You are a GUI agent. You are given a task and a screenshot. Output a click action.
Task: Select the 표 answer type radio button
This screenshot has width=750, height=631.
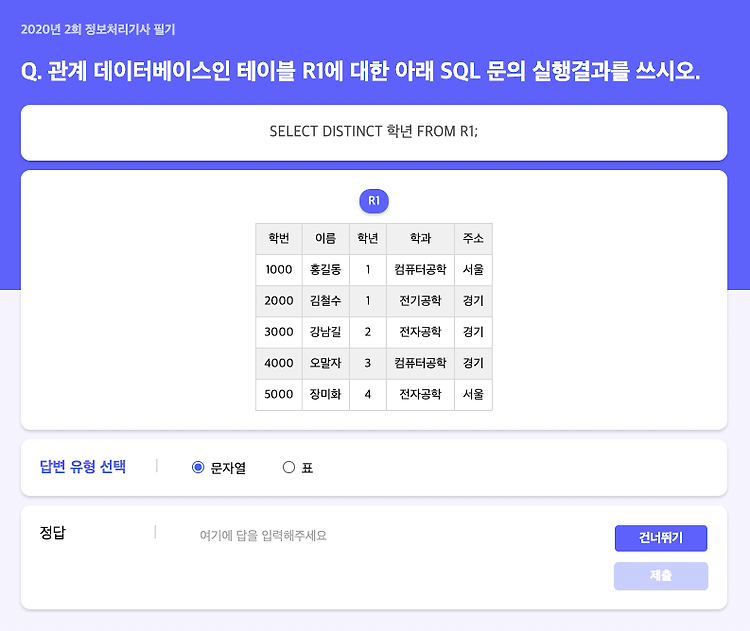(x=288, y=467)
